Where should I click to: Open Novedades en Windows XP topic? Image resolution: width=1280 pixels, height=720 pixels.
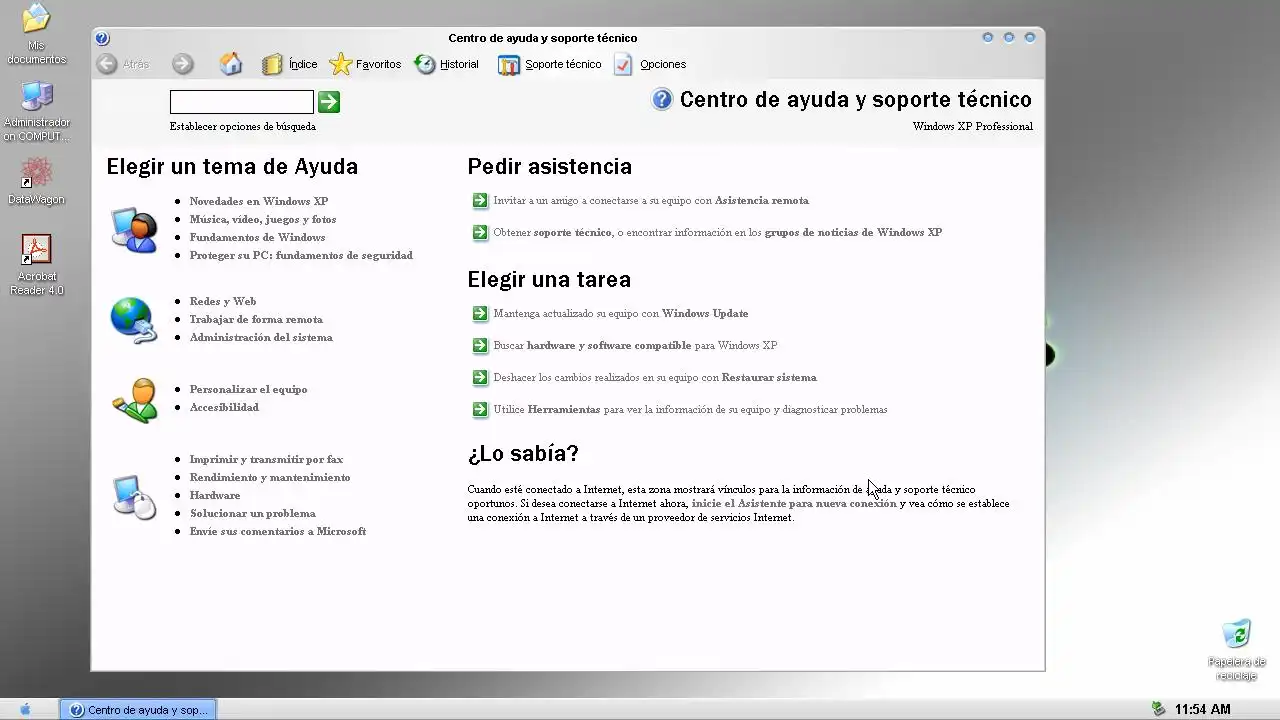[259, 201]
